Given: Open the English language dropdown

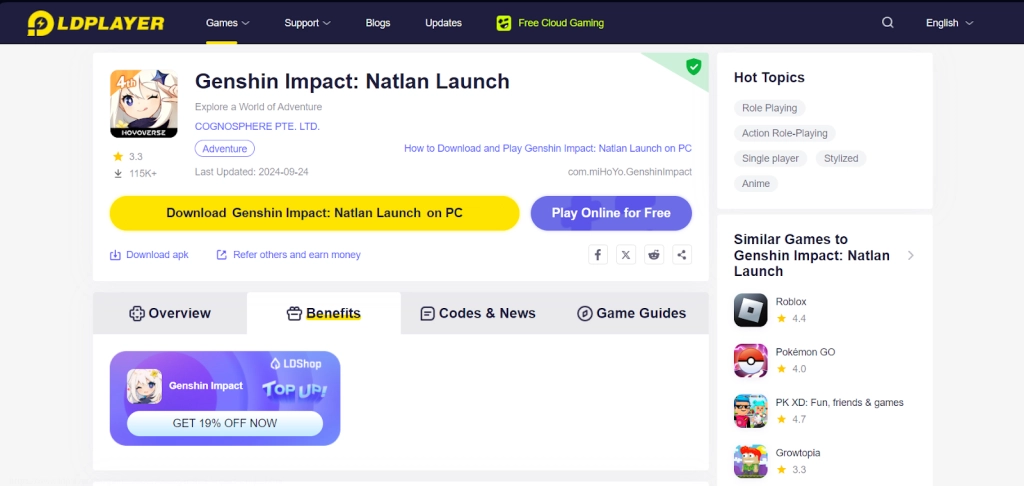Looking at the screenshot, I should click(950, 23).
